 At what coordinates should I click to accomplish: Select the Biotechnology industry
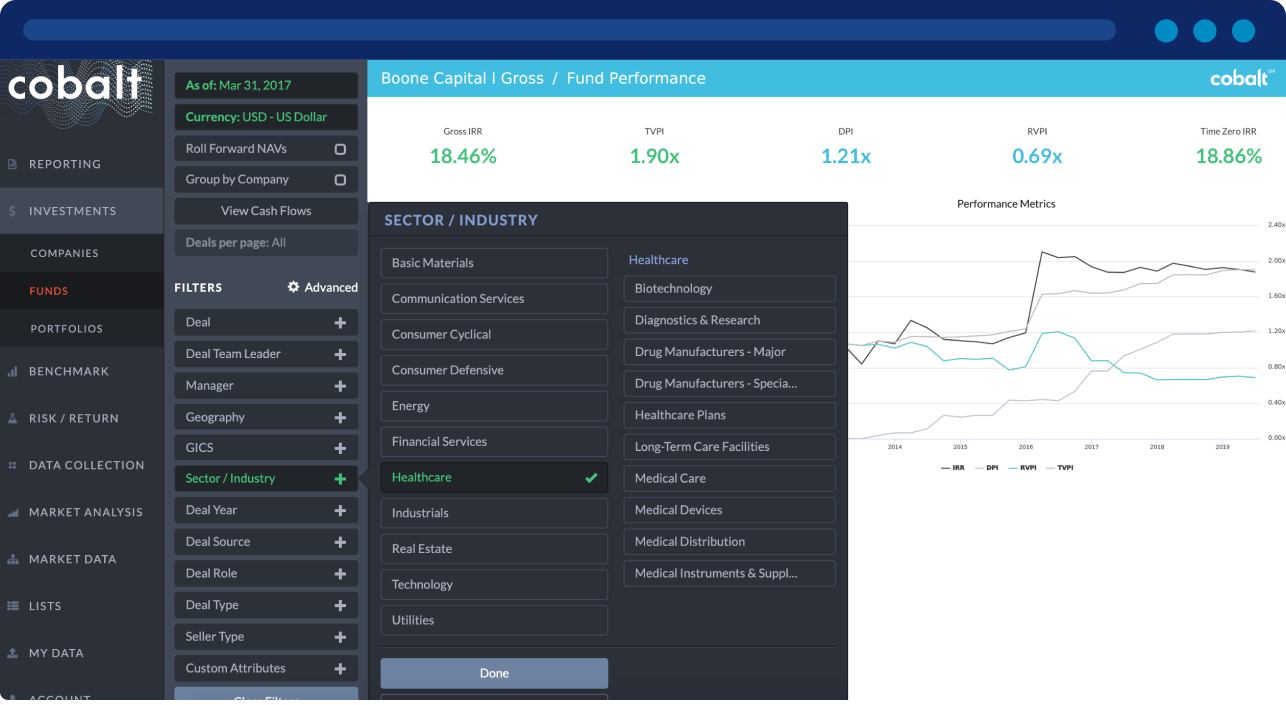[730, 288]
